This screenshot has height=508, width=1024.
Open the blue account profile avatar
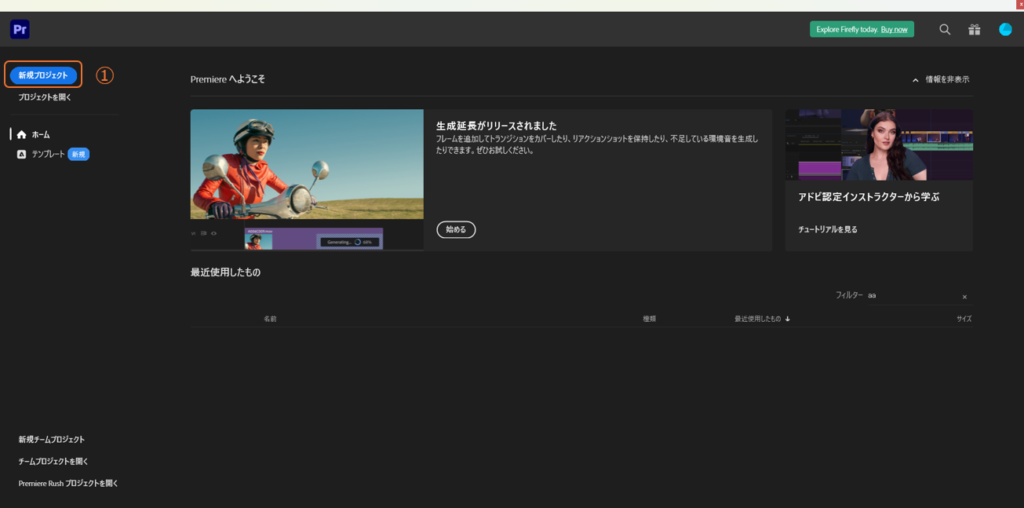(x=1005, y=30)
